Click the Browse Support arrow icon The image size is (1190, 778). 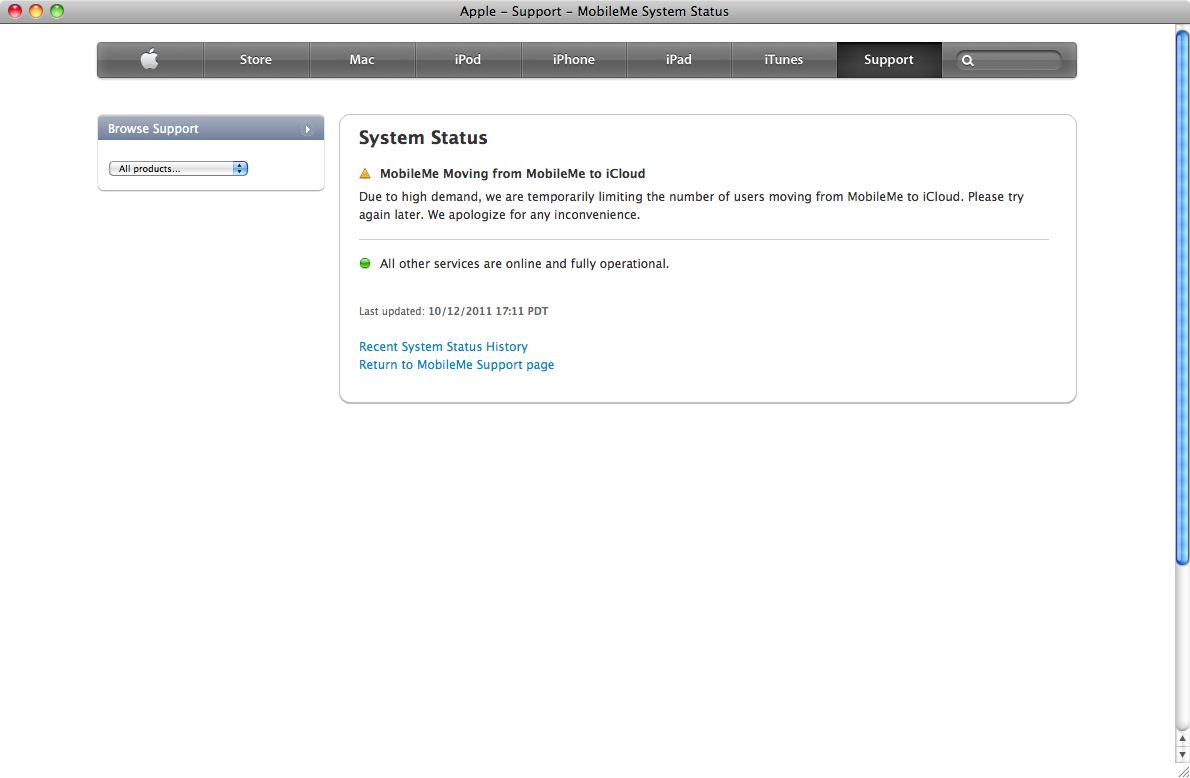[307, 130]
